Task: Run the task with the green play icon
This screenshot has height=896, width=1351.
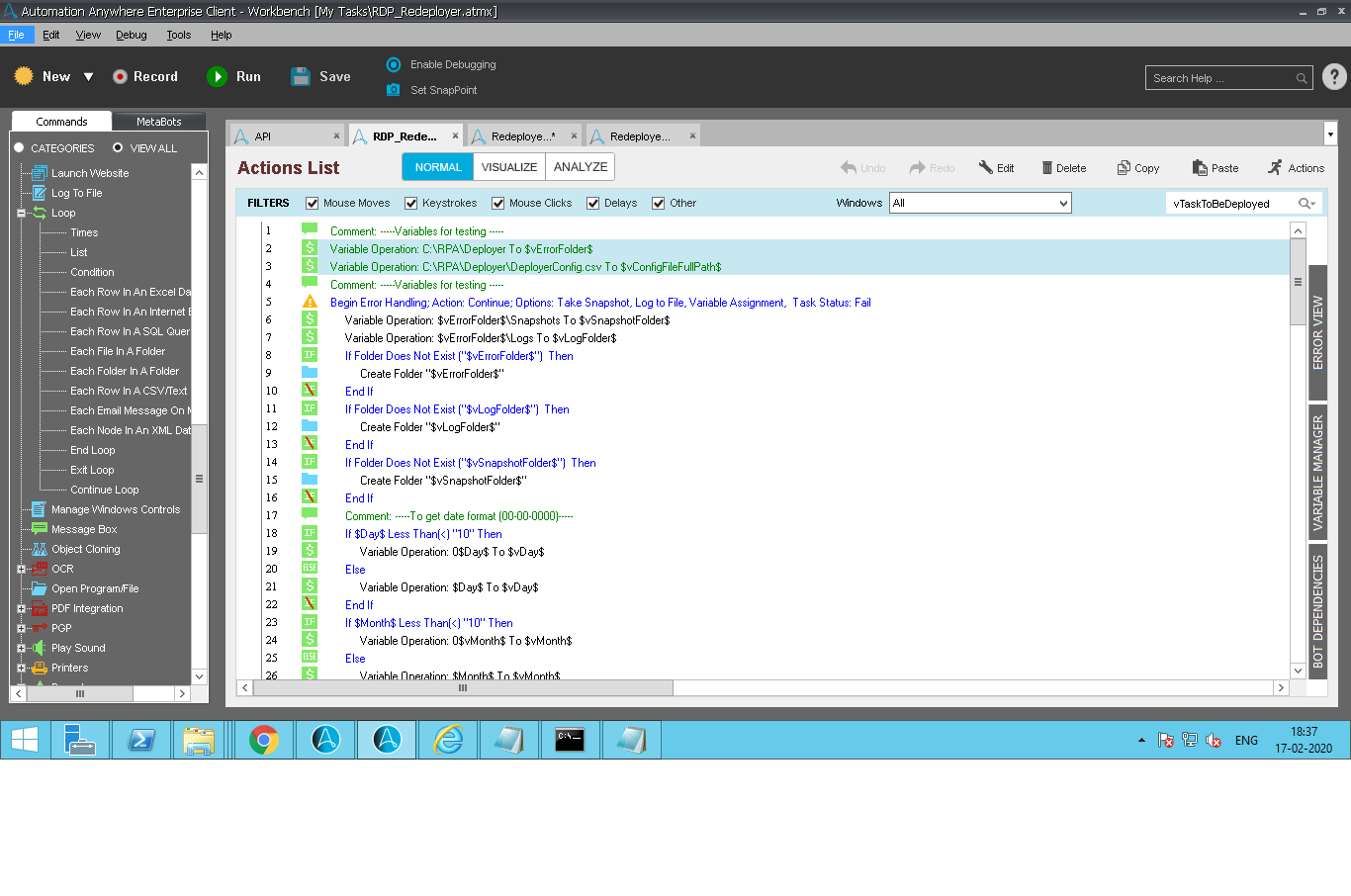Action: 217,77
